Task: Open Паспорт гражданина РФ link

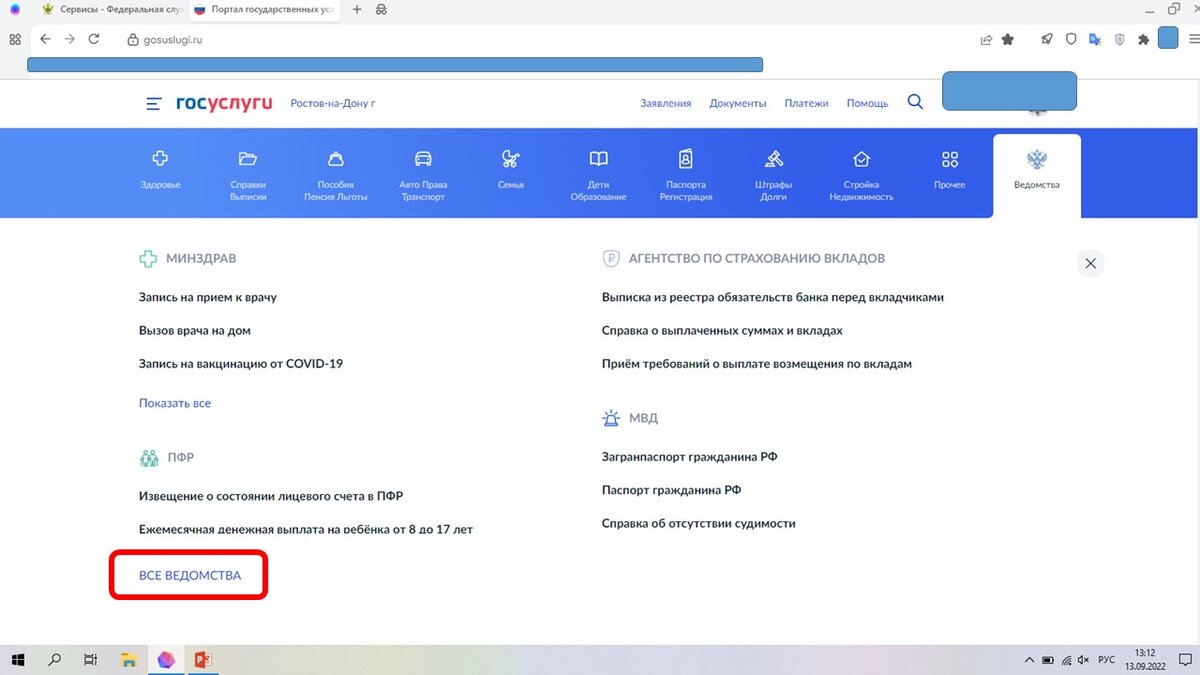Action: tap(672, 490)
